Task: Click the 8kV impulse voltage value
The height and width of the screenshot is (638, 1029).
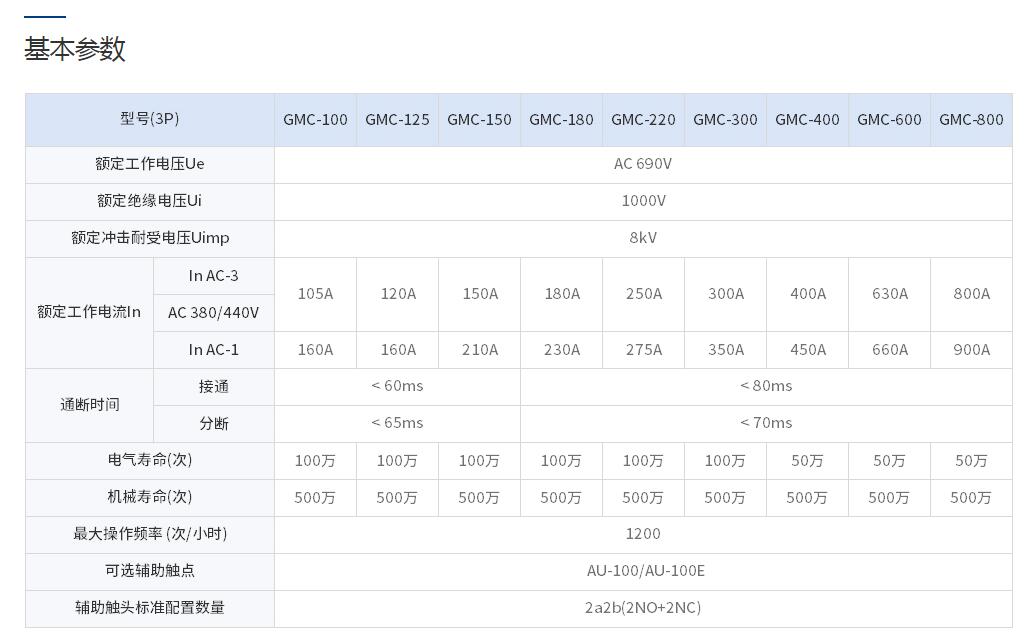Action: (x=643, y=238)
